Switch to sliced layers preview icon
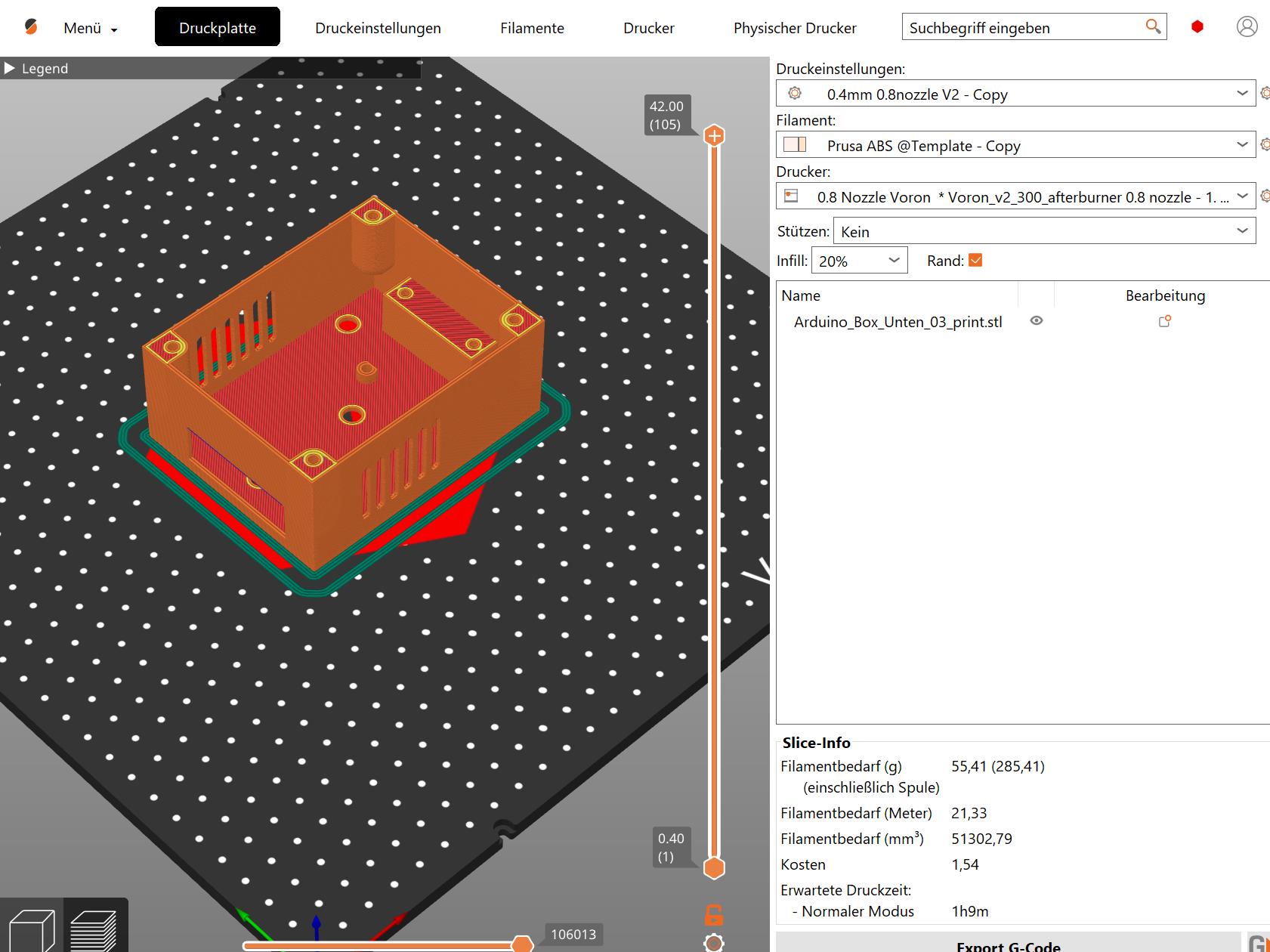This screenshot has width=1270, height=952. [x=94, y=929]
